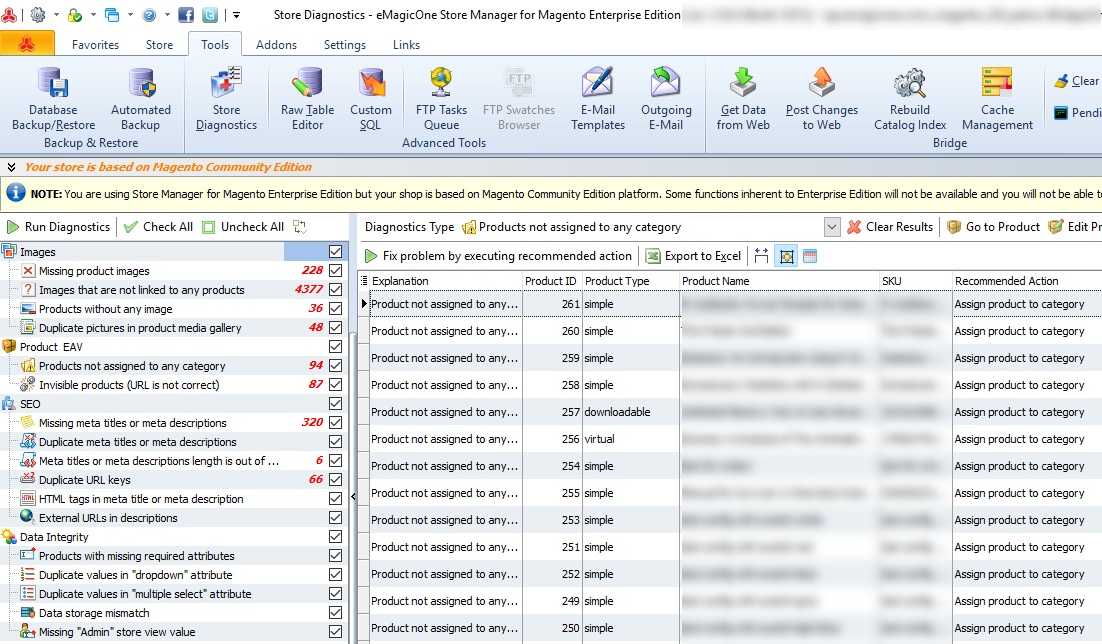Open the quick access toolbar customize arrow
The image size is (1102, 644).
click(237, 15)
